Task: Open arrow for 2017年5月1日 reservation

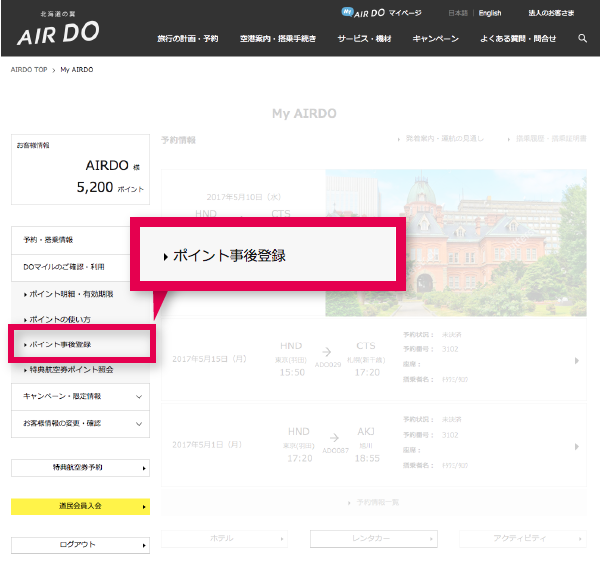Action: 577,447
